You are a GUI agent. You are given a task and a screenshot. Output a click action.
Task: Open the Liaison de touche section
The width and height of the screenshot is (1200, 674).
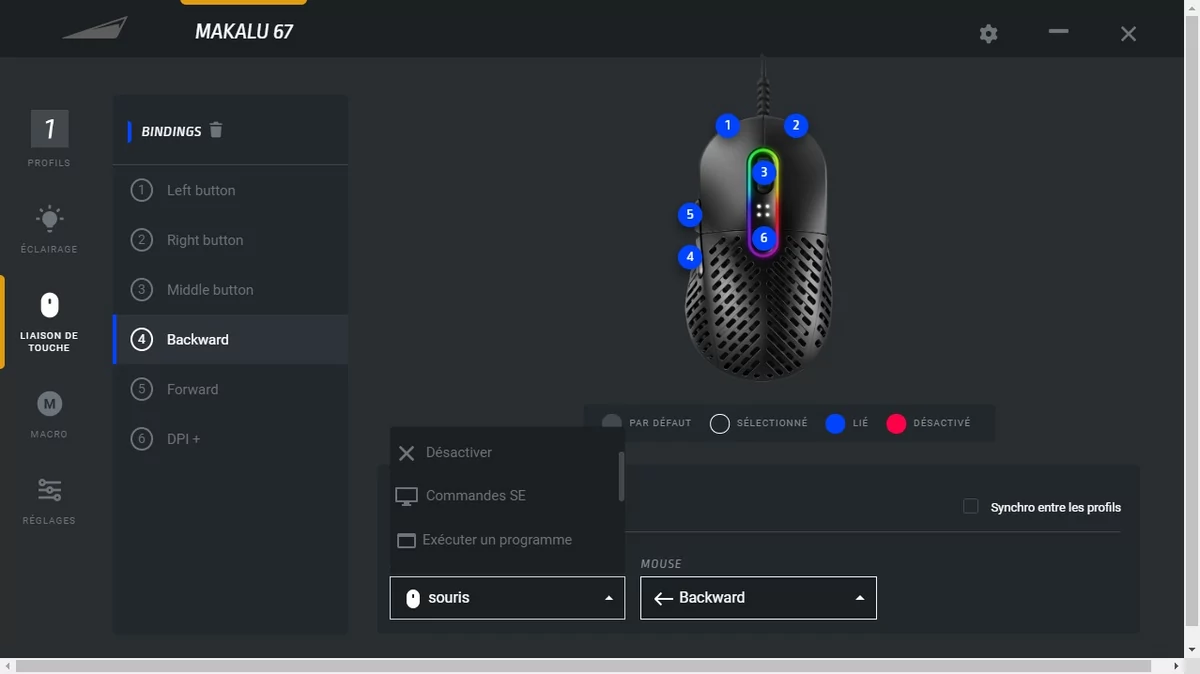pos(49,321)
